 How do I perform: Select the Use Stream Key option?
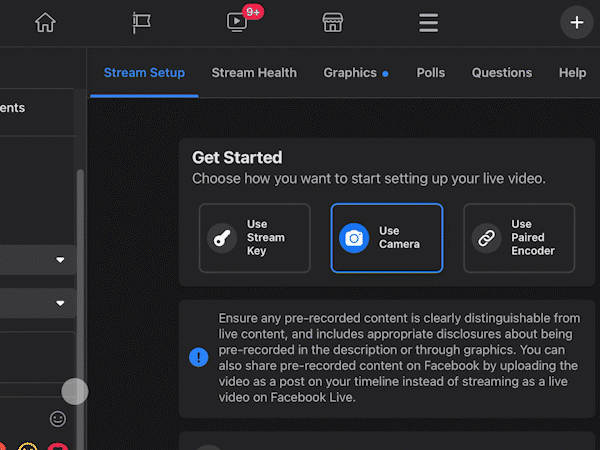254,238
